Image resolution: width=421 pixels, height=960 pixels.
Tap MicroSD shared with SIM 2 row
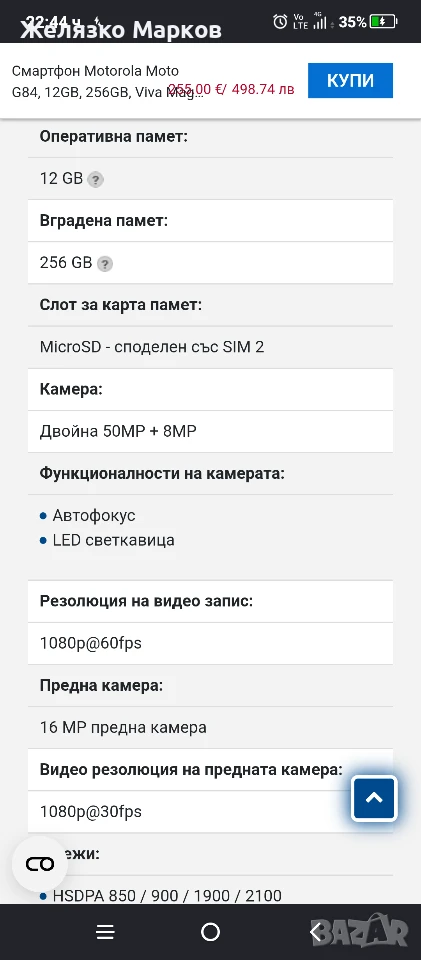(x=210, y=347)
